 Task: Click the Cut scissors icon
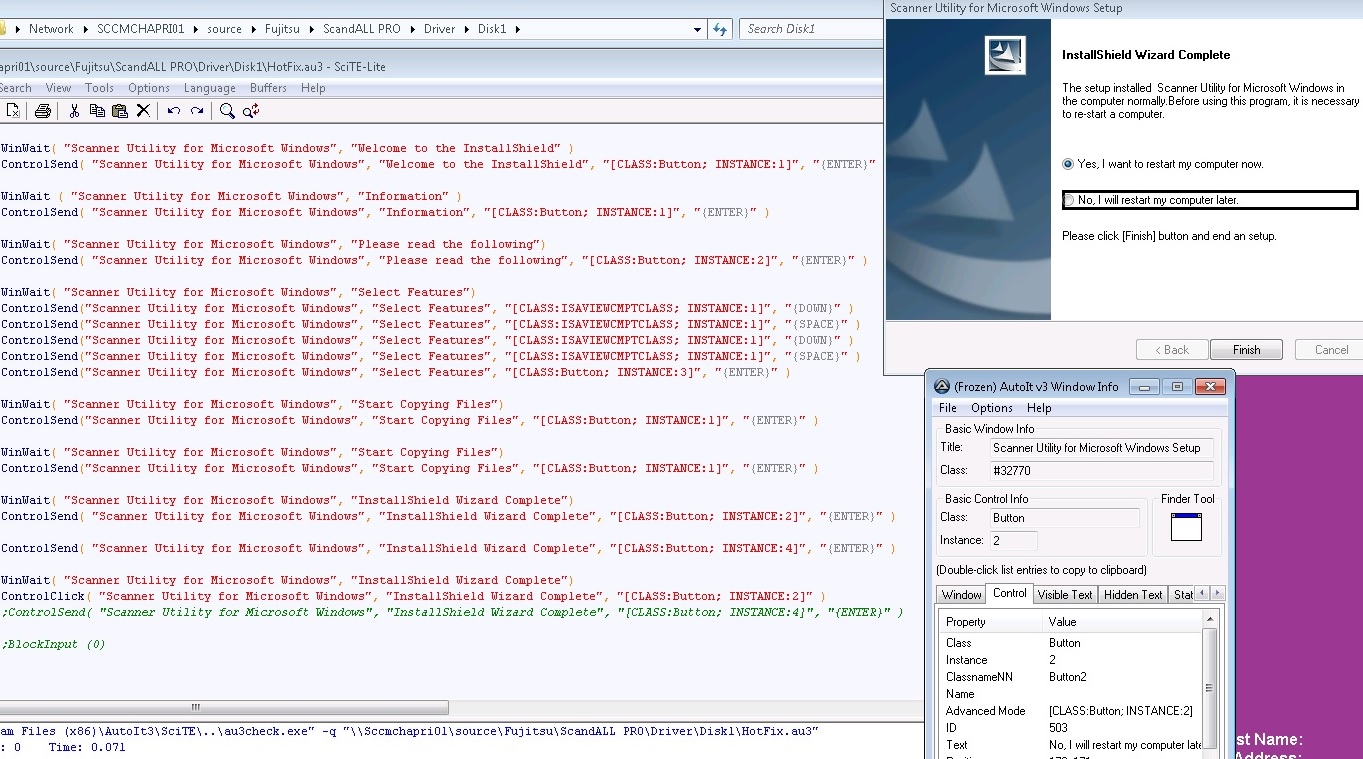pyautogui.click(x=74, y=111)
